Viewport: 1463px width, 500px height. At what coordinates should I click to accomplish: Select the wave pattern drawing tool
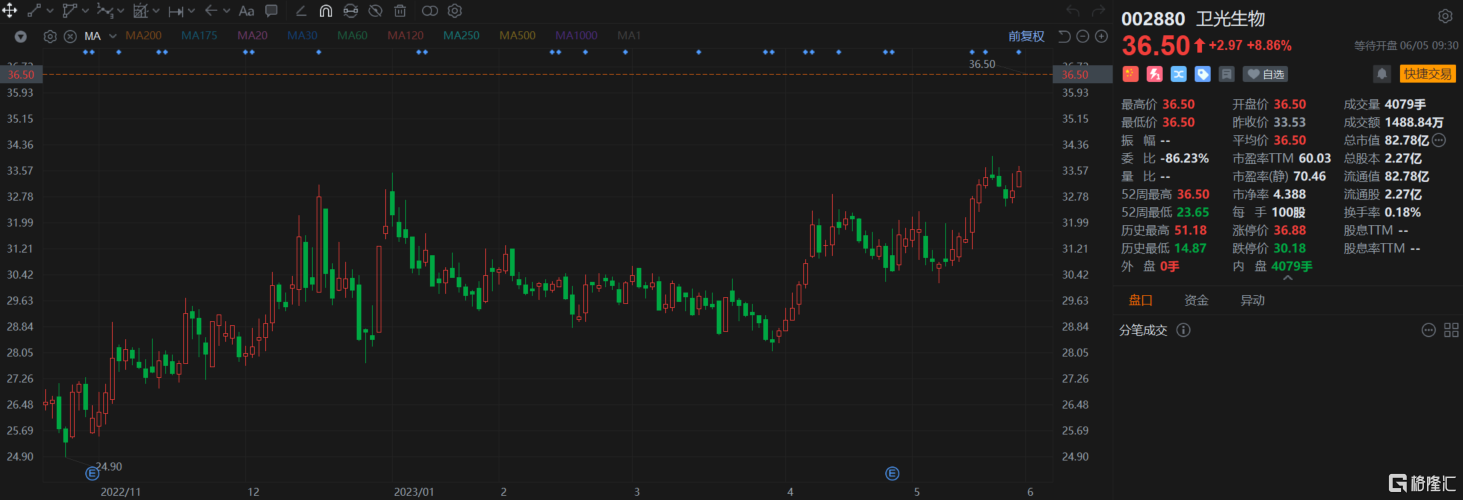pyautogui.click(x=105, y=11)
